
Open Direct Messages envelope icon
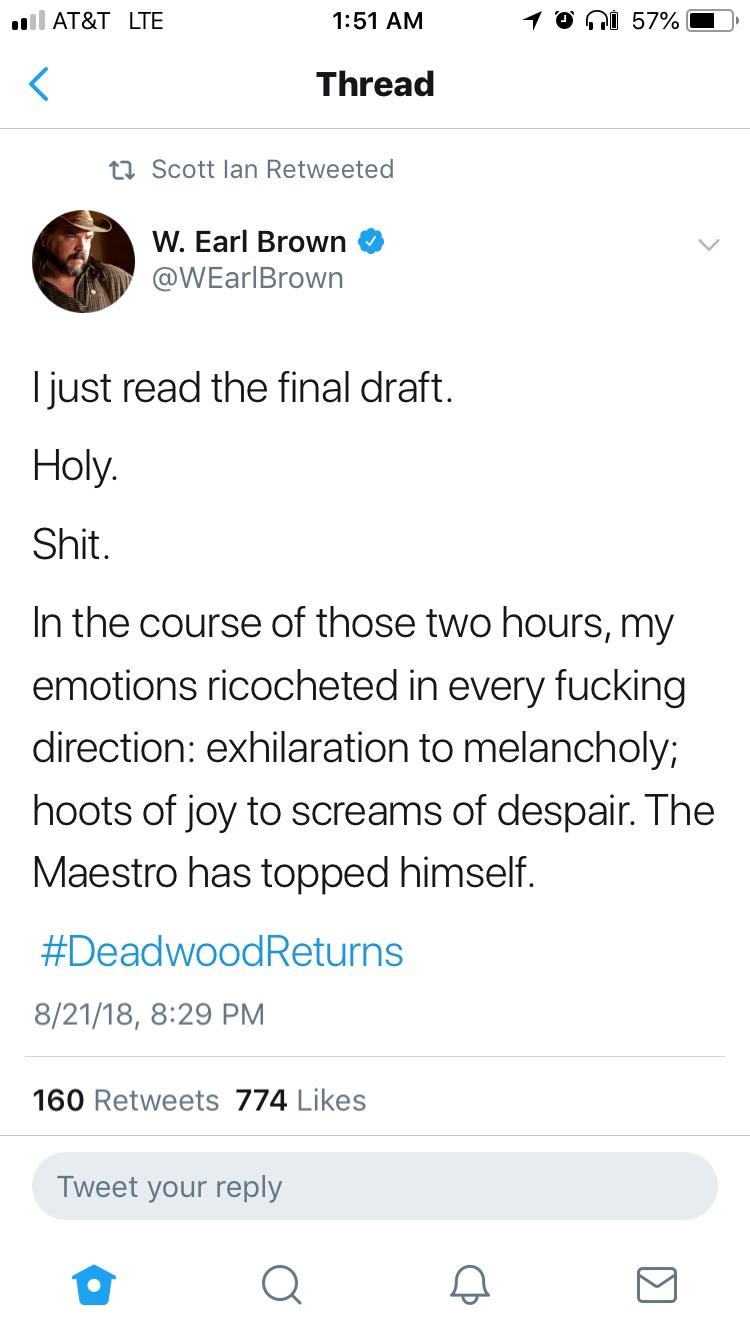coord(656,1286)
